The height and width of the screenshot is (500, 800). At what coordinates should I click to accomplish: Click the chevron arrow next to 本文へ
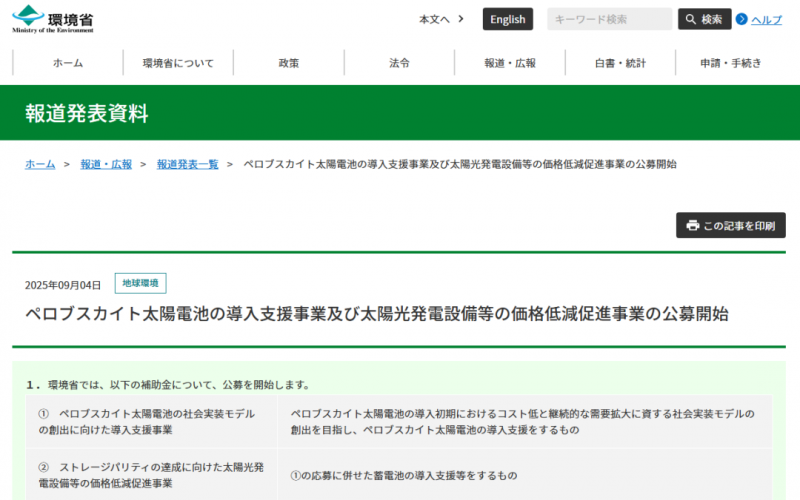coord(461,19)
